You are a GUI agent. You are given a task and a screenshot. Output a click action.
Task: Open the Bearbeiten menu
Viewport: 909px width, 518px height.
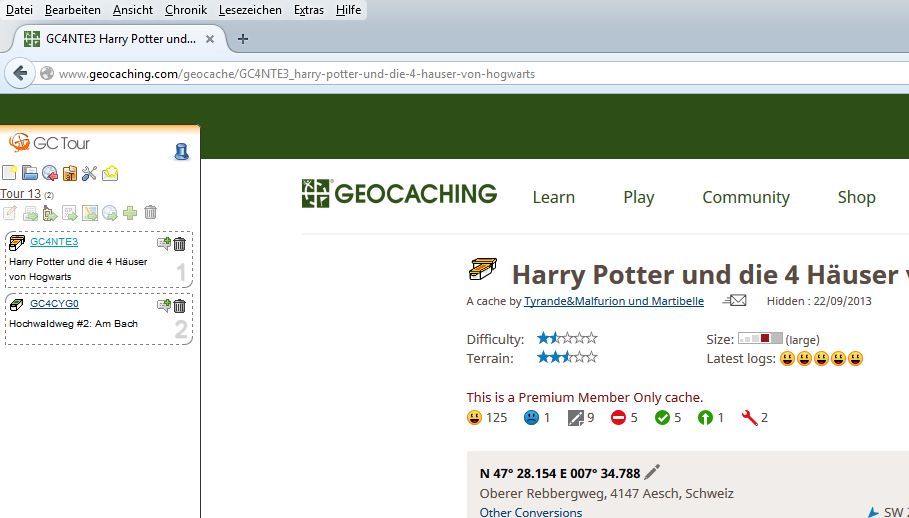[x=72, y=10]
